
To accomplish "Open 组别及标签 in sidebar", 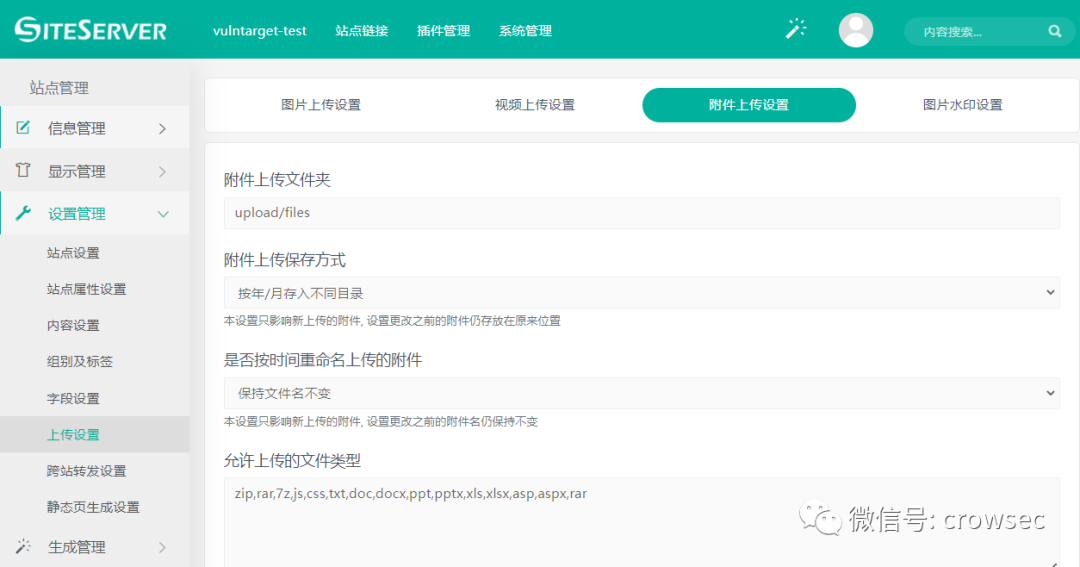I will 79,362.
